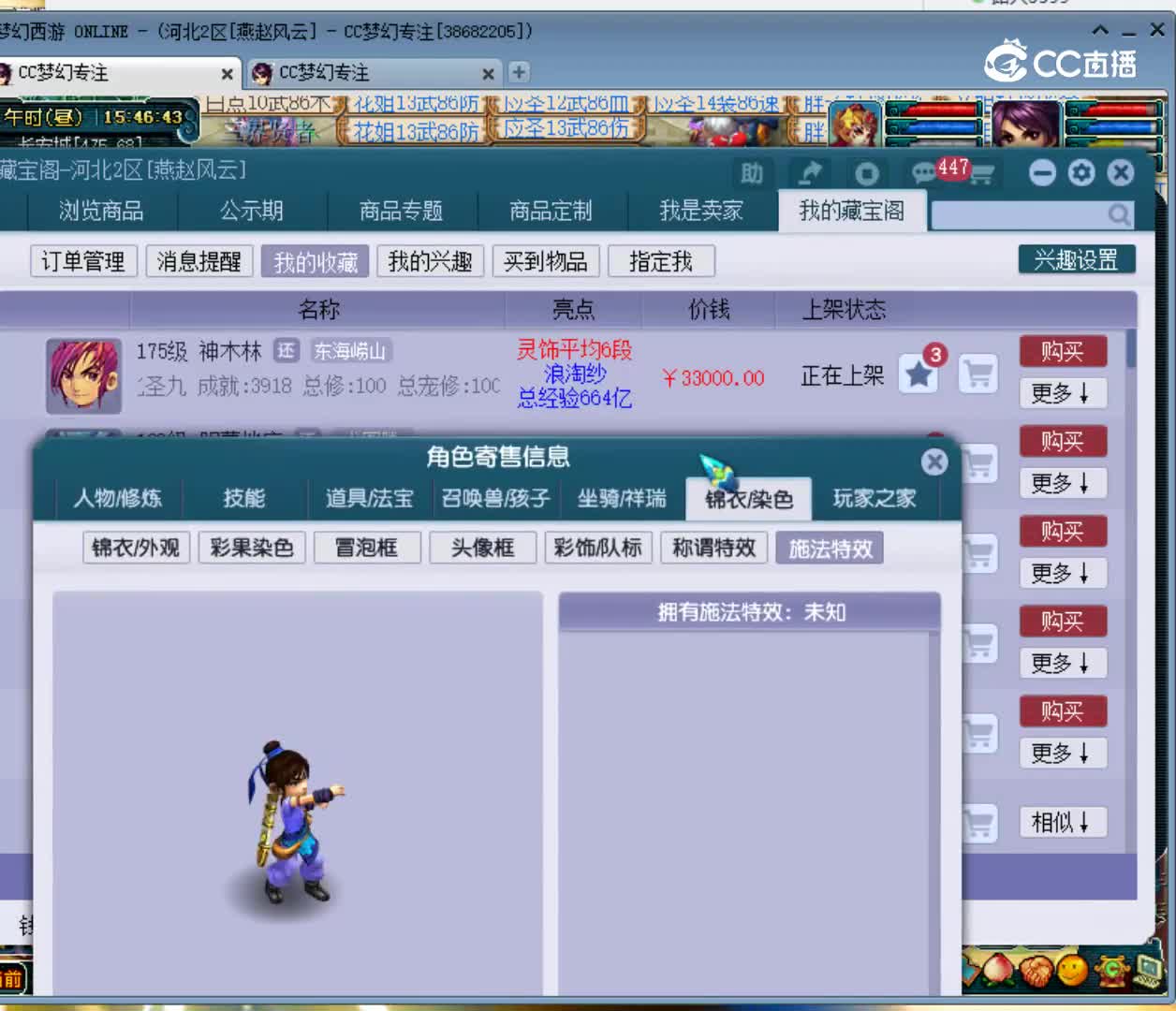Click the 兴趣设置 button
The width and height of the screenshot is (1176, 1011).
(1077, 259)
